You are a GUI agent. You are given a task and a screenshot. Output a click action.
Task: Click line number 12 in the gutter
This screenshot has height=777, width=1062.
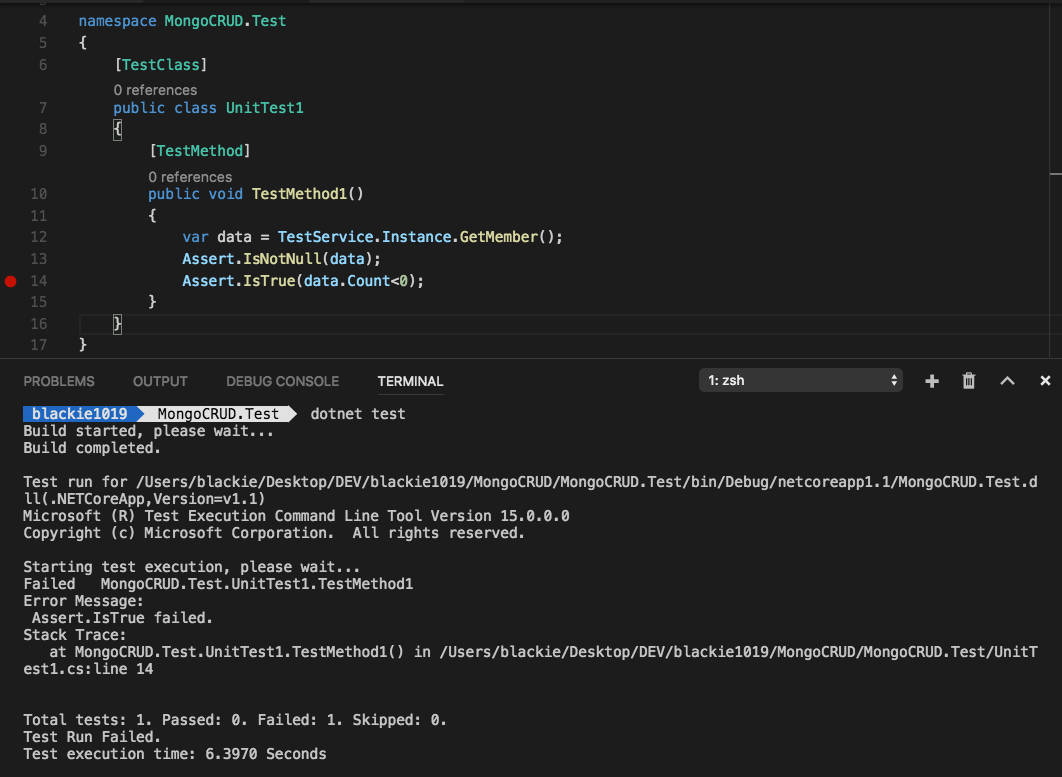39,237
